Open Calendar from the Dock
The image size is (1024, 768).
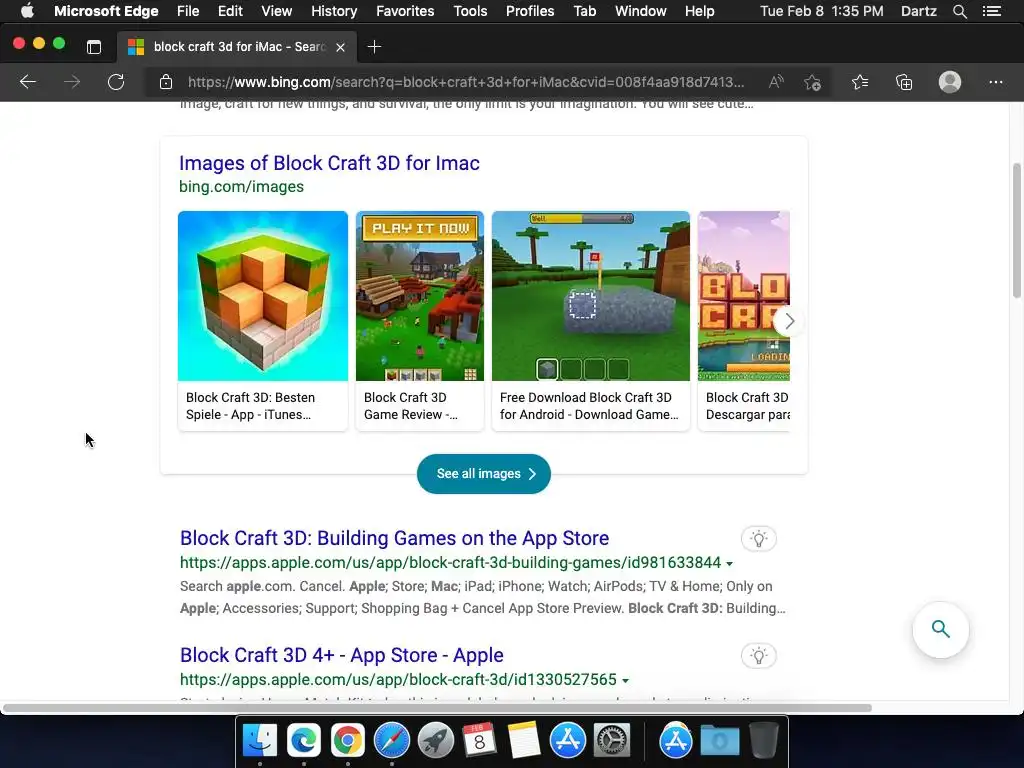[x=479, y=740]
